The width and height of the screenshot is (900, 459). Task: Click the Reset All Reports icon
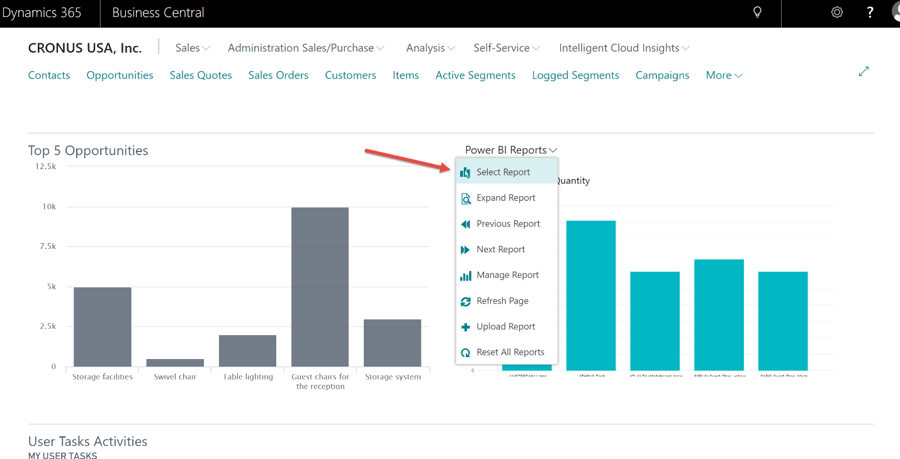tap(465, 353)
